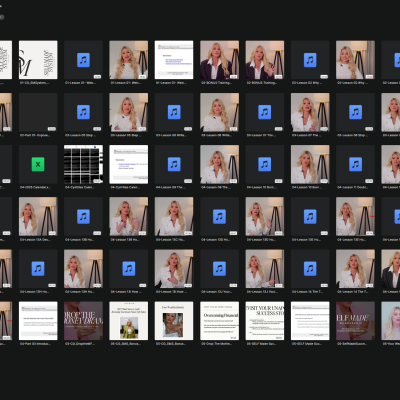Select the Lesson 02 Why audio file

(x=310, y=60)
